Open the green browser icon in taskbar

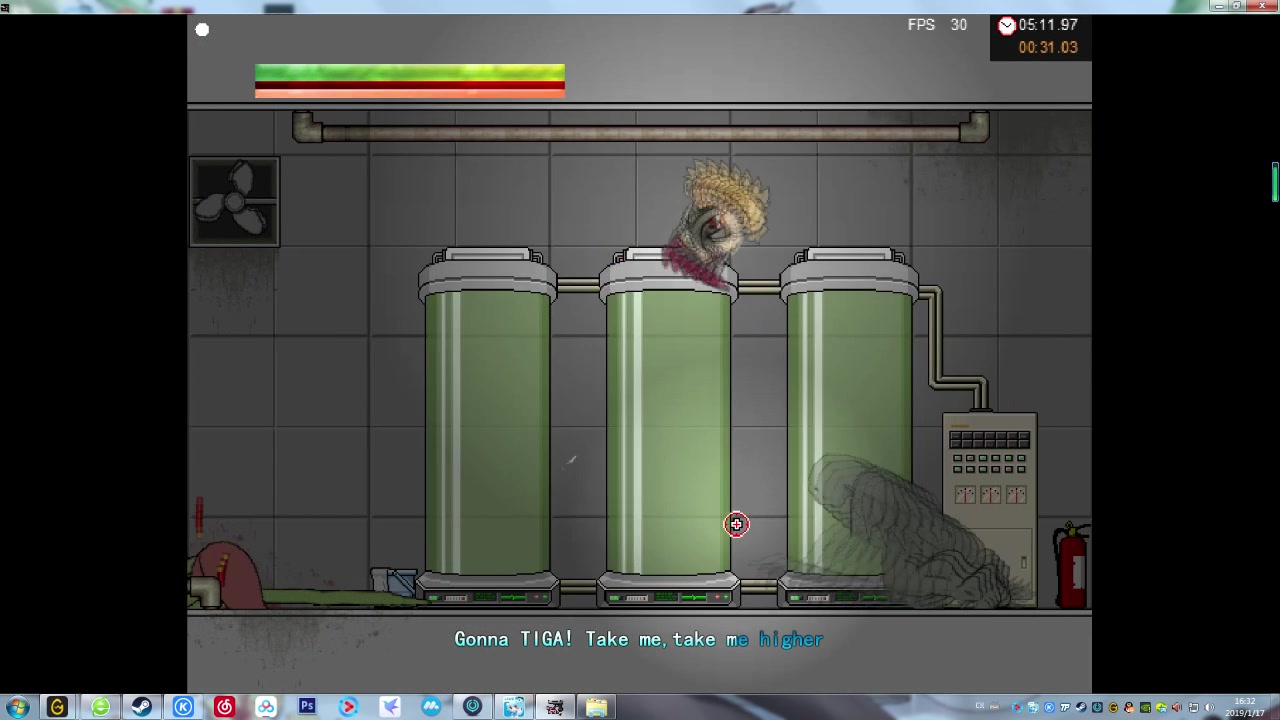[100, 707]
